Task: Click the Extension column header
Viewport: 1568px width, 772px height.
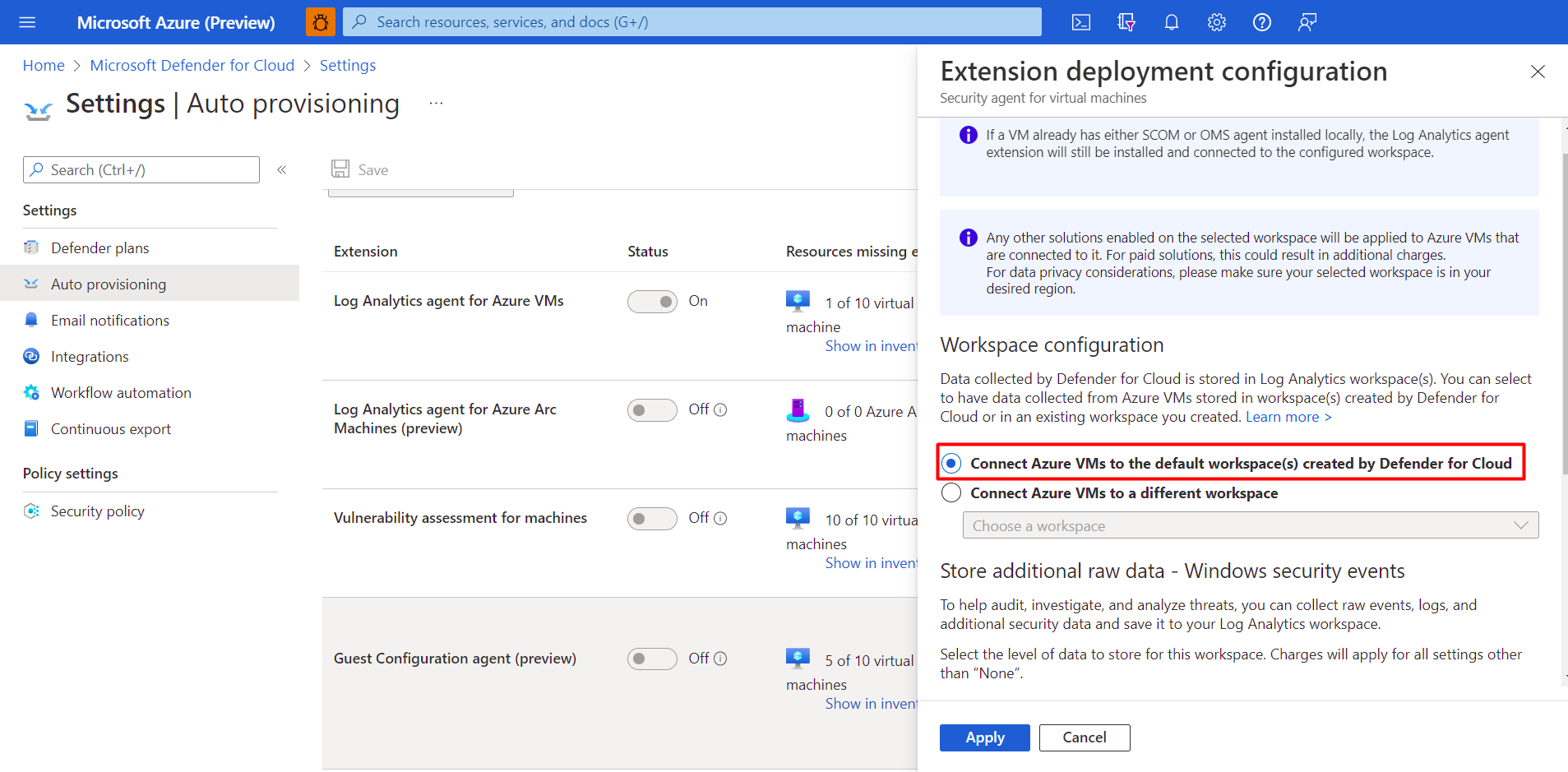Action: pyautogui.click(x=366, y=252)
